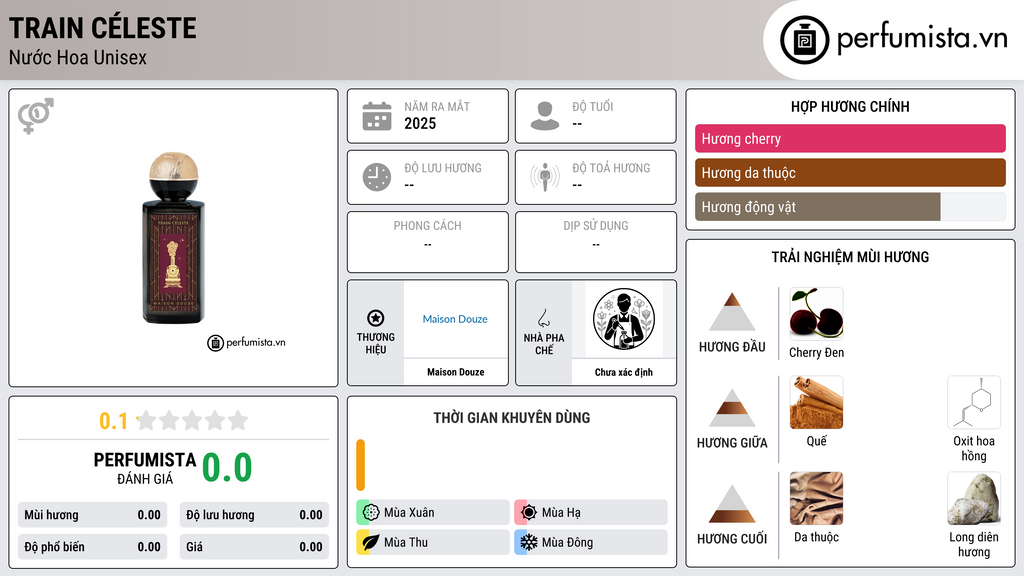
Task: Click the person icon beside Độ tuổi
Action: click(x=545, y=116)
